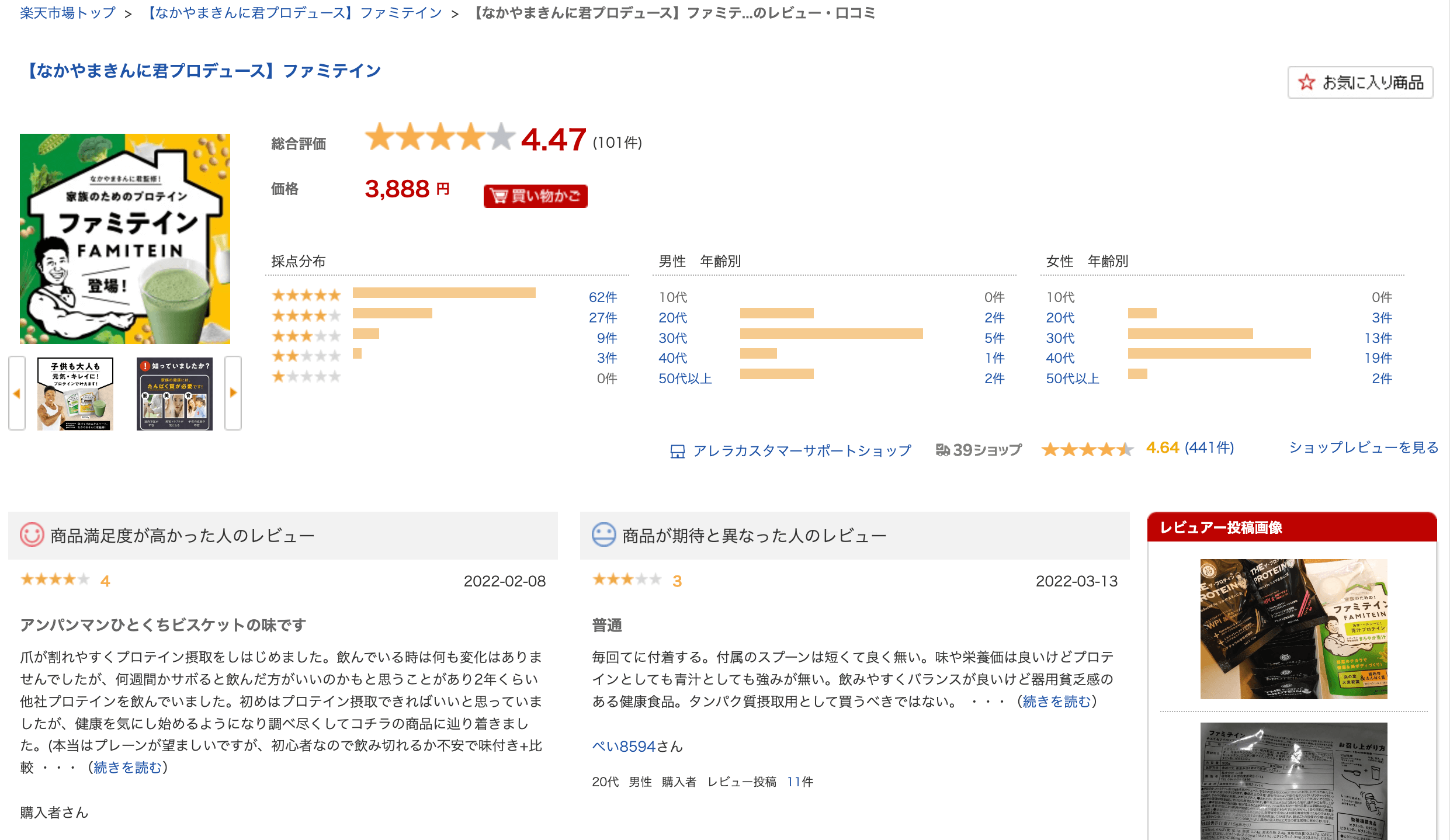
Task: Open the 楽天市場トップ breadcrumb link
Action: tap(68, 13)
